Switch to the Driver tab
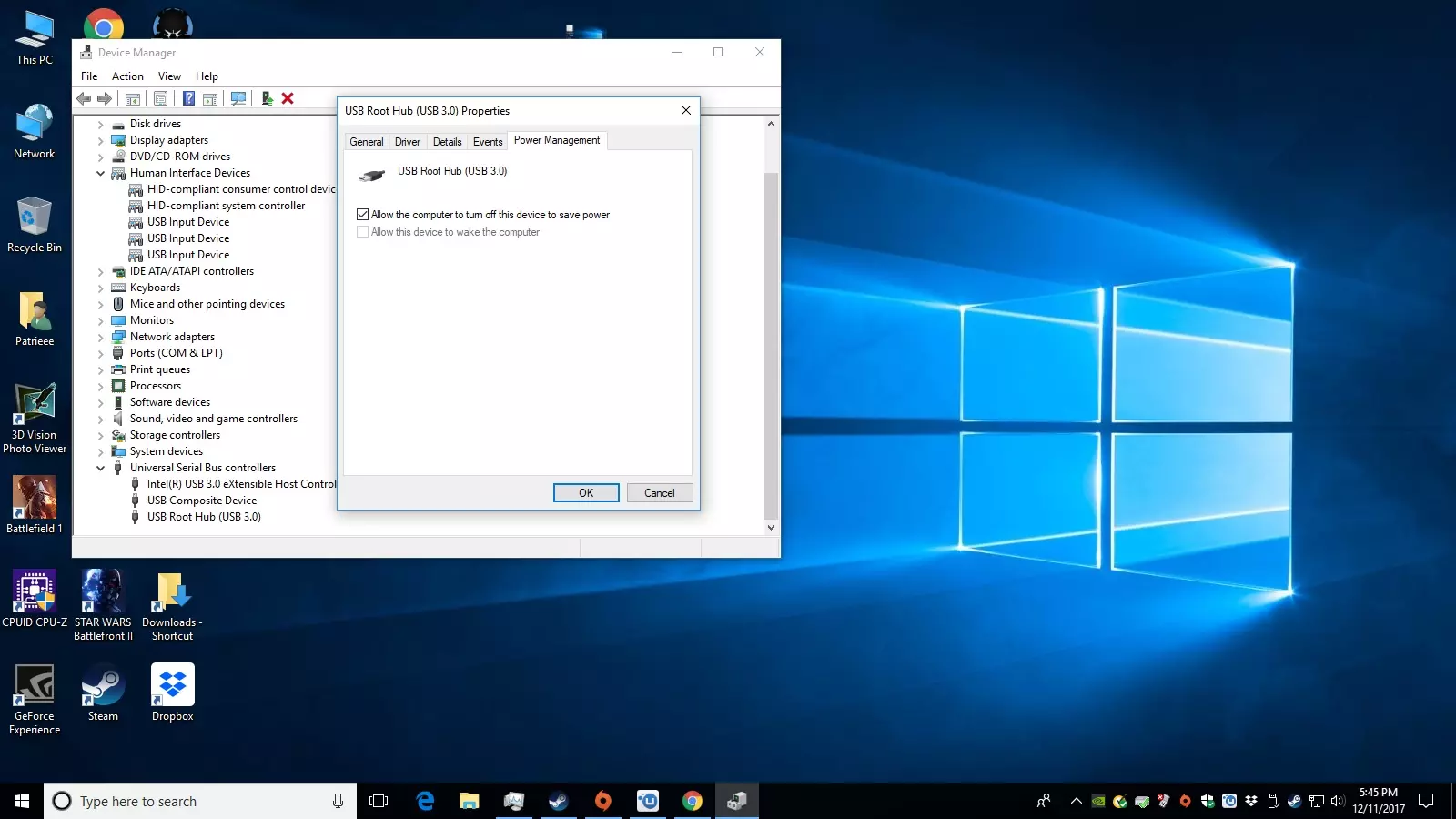The image size is (1456, 819). coord(407,142)
